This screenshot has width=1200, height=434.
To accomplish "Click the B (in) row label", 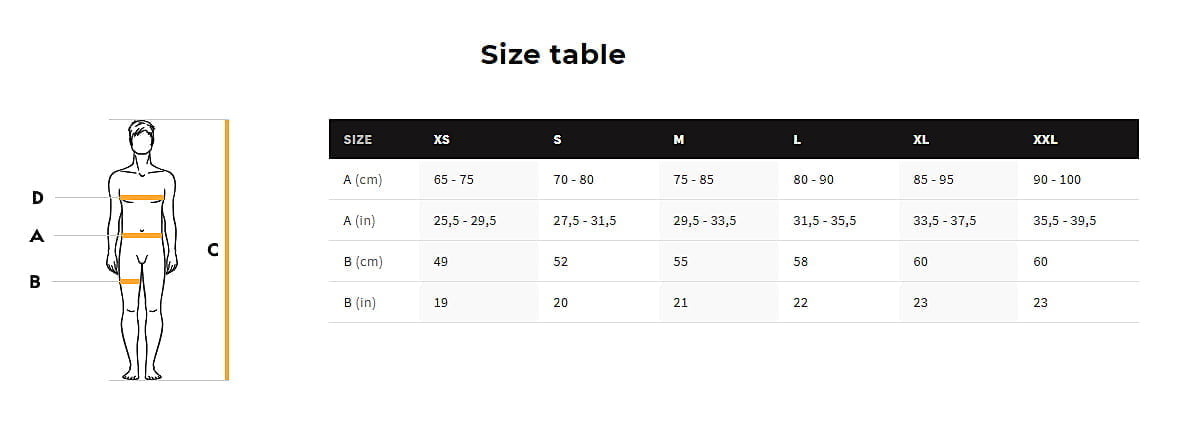I will [x=360, y=302].
